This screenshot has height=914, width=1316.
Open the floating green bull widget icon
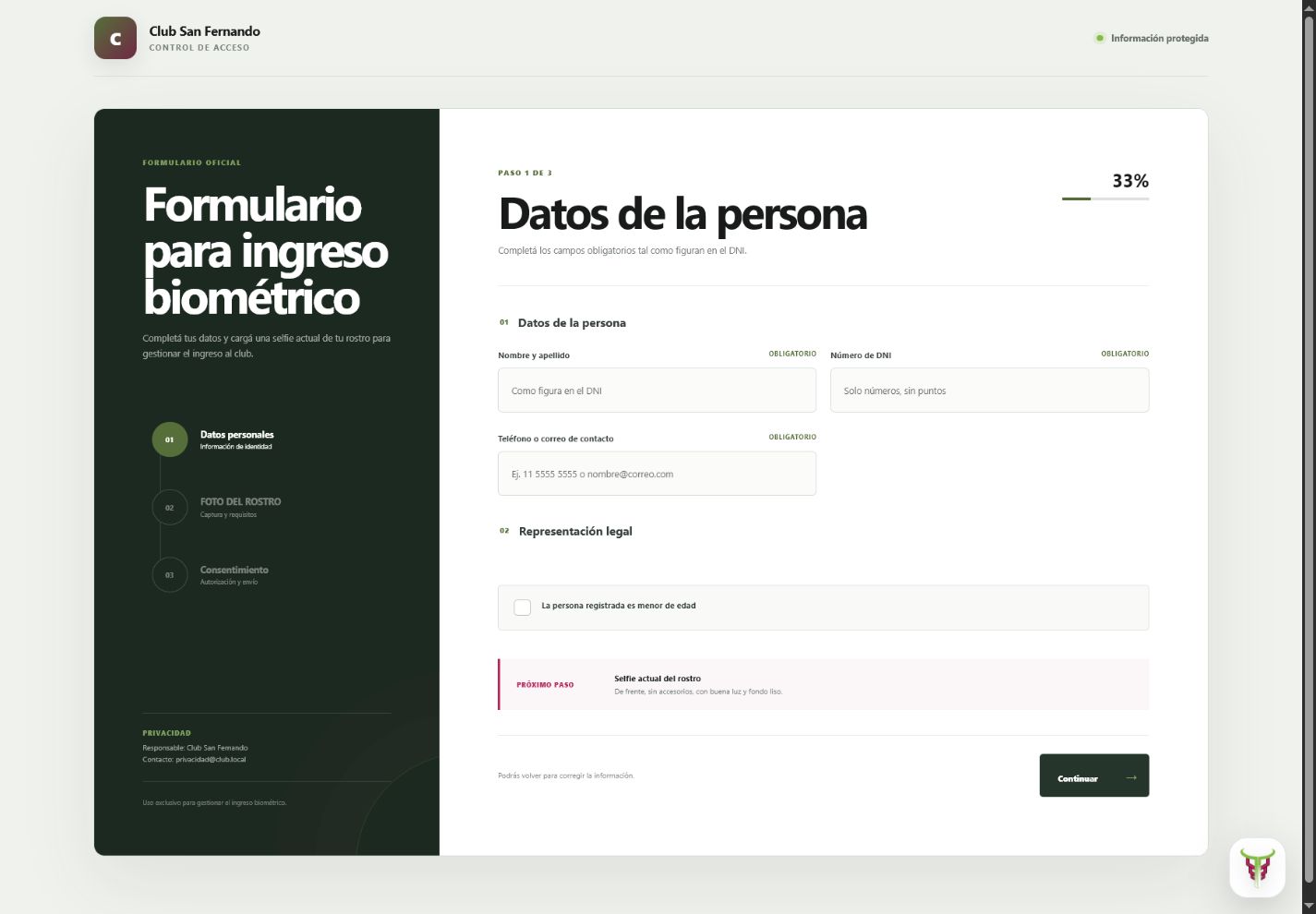(1257, 867)
